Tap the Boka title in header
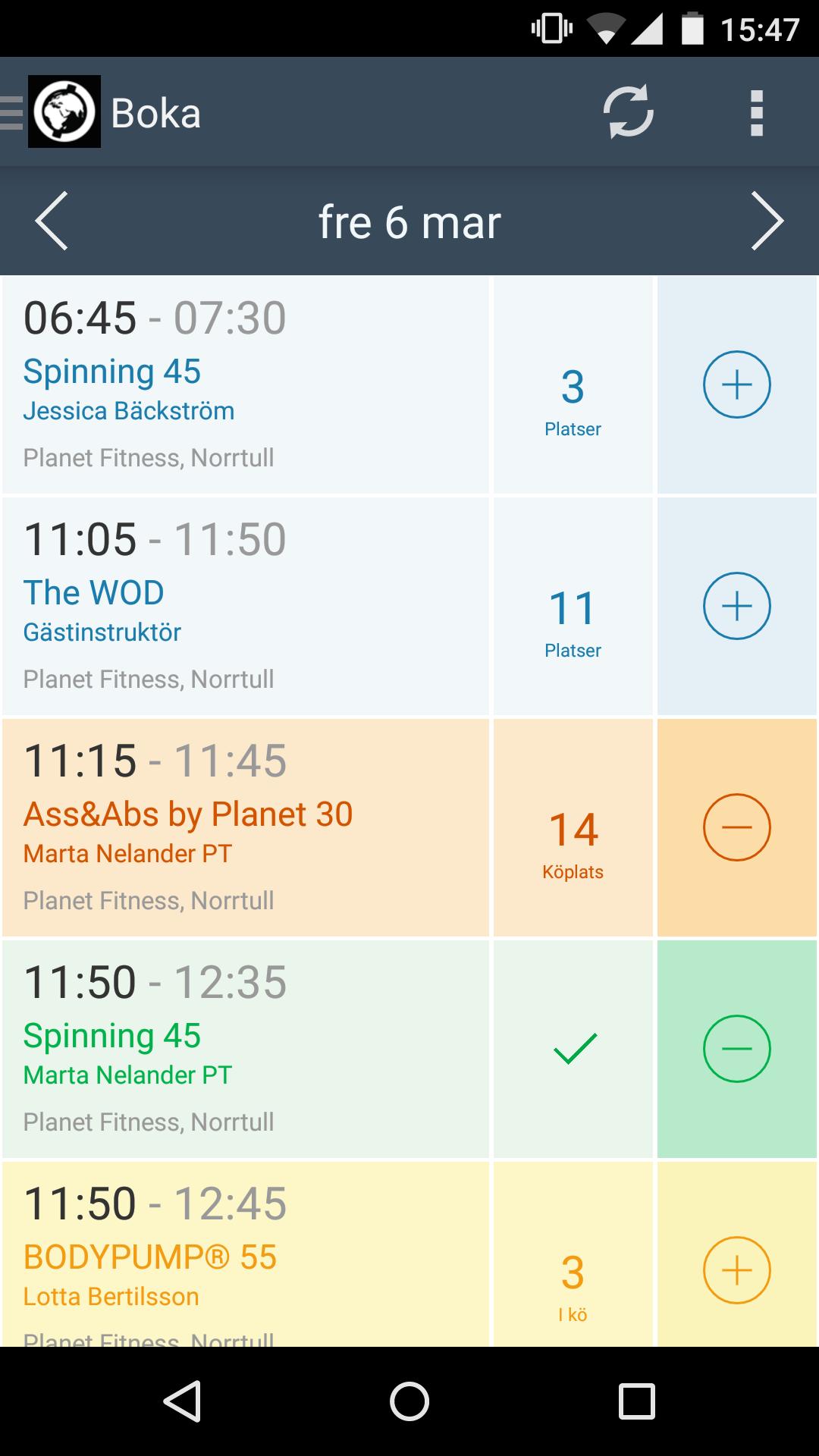819x1456 pixels. [x=156, y=114]
